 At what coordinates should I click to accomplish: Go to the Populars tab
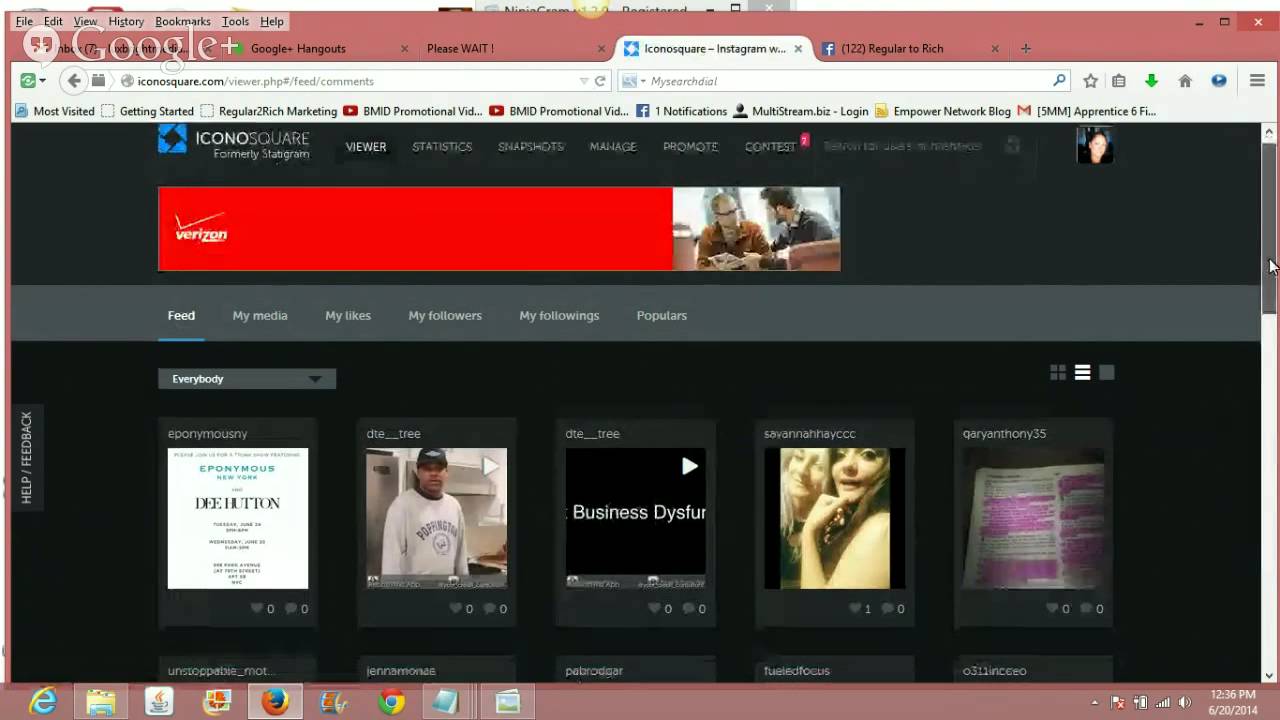(x=662, y=315)
